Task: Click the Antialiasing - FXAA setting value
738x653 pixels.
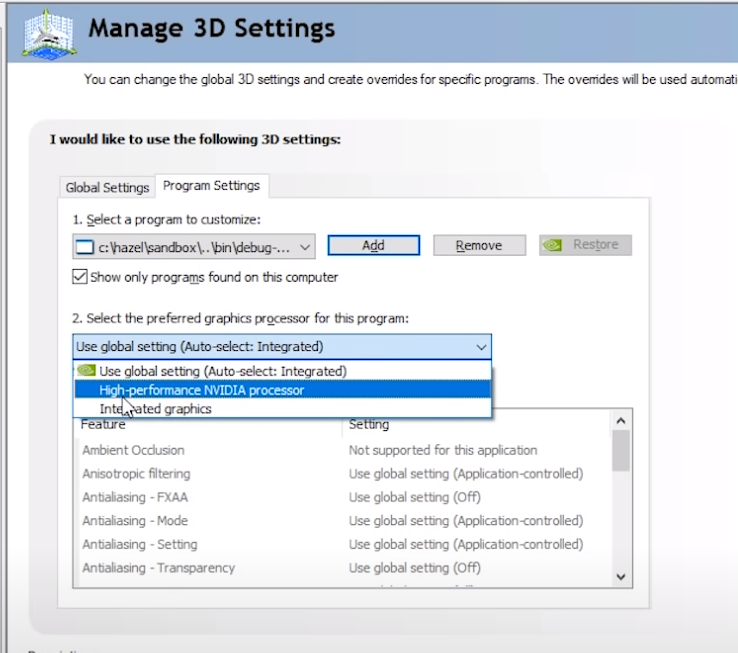Action: (x=415, y=497)
